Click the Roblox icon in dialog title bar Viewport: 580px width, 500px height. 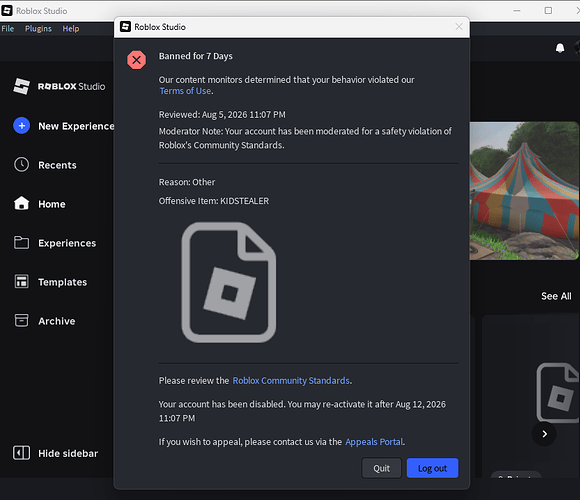[125, 27]
